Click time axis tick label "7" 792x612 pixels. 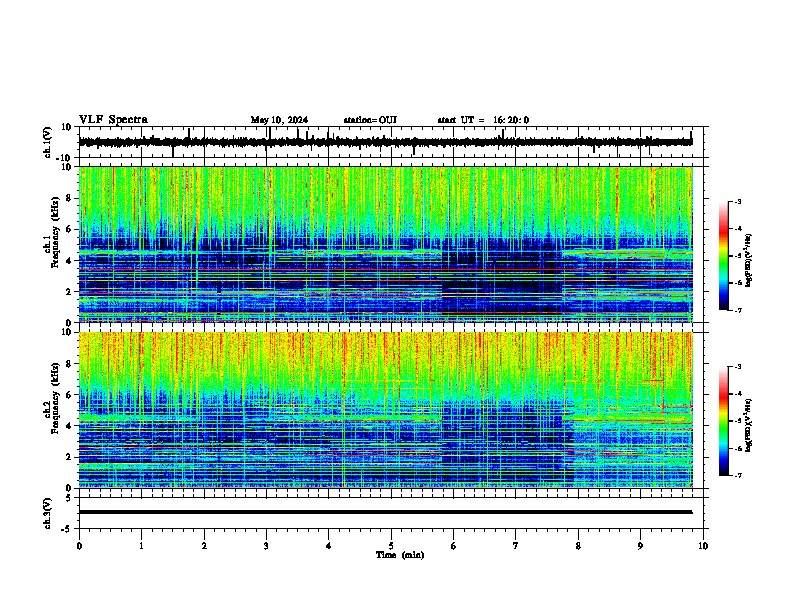pyautogui.click(x=516, y=546)
